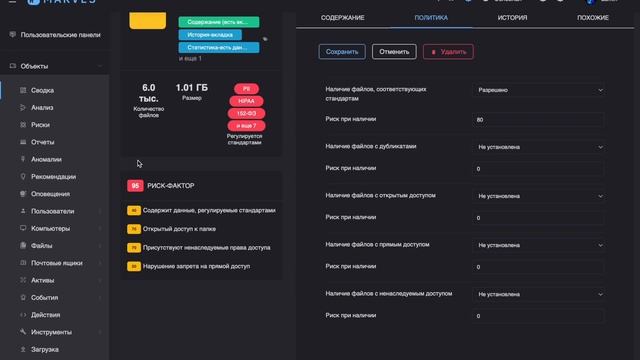Click the Пользовательские панели icon
This screenshot has height=360, width=640.
13,35
